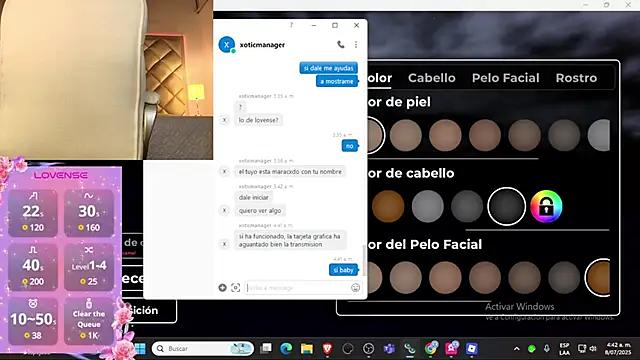
Task: Click the plus attachment icon in chat
Action: (222, 288)
